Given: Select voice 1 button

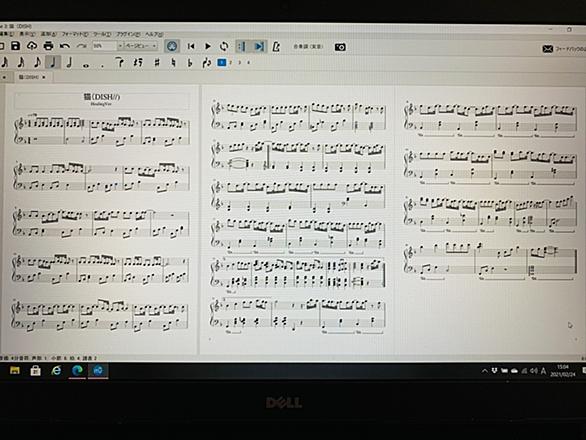Looking at the screenshot, I should (x=222, y=62).
